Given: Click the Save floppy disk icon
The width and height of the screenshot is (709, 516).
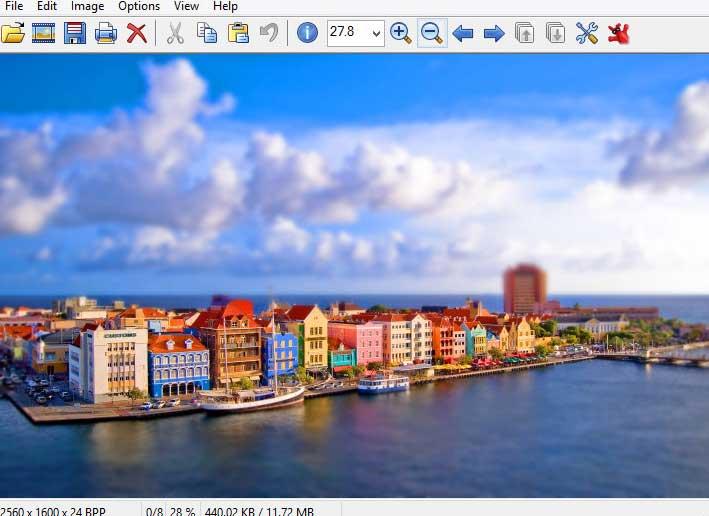Looking at the screenshot, I should click(75, 33).
